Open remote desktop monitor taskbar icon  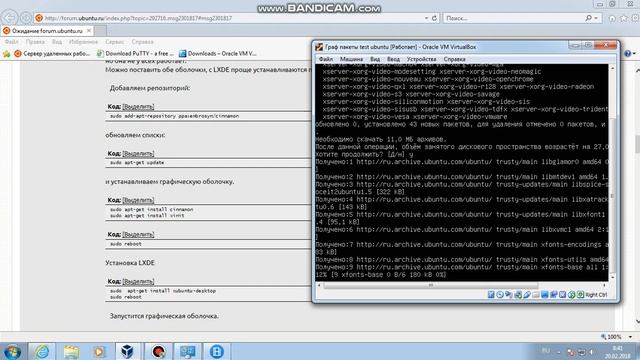(187, 351)
